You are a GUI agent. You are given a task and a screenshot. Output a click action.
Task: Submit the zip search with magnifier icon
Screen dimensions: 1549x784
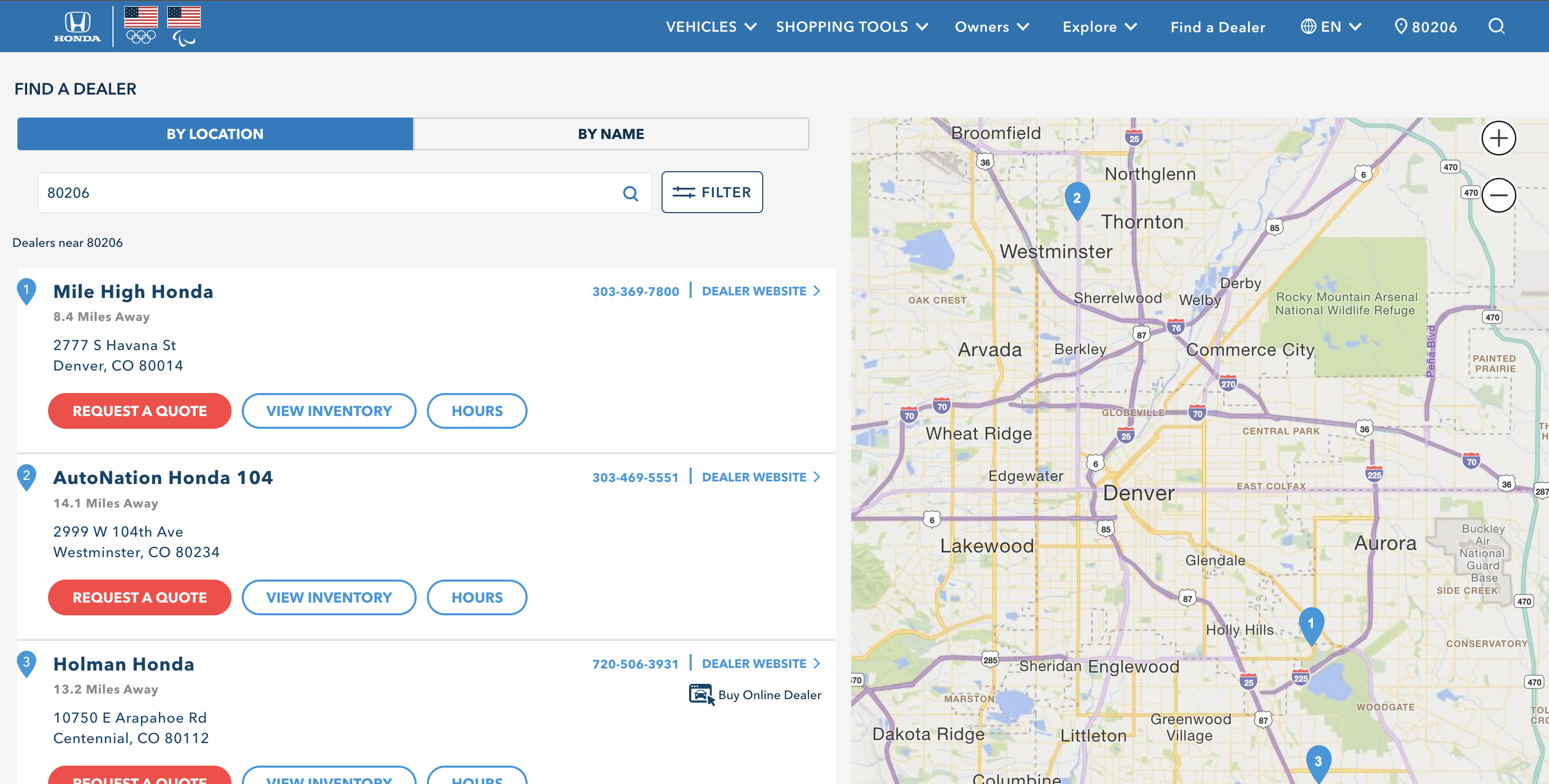pyautogui.click(x=630, y=194)
